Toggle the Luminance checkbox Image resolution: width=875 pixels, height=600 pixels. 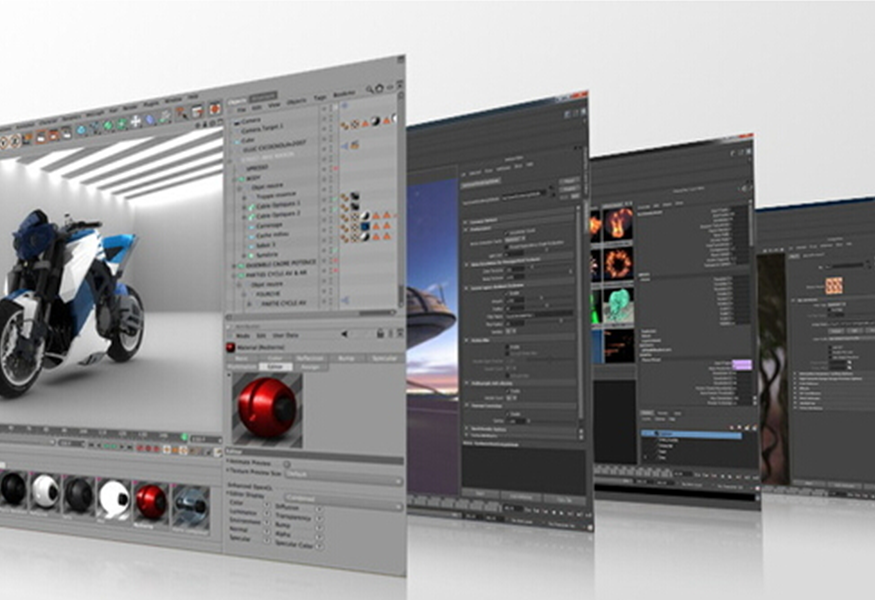(x=267, y=513)
